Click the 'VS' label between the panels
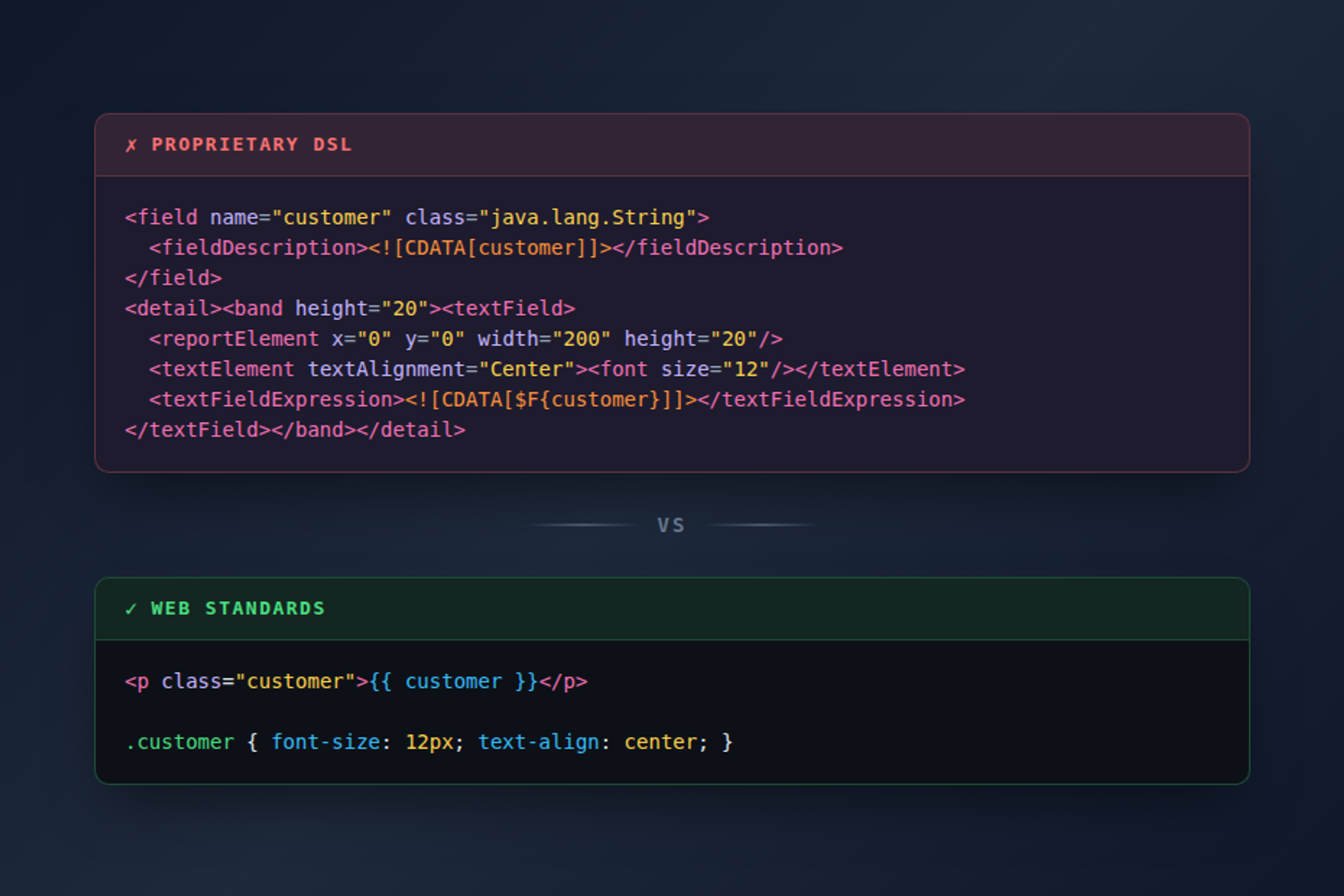Viewport: 1344px width, 896px height. click(671, 525)
